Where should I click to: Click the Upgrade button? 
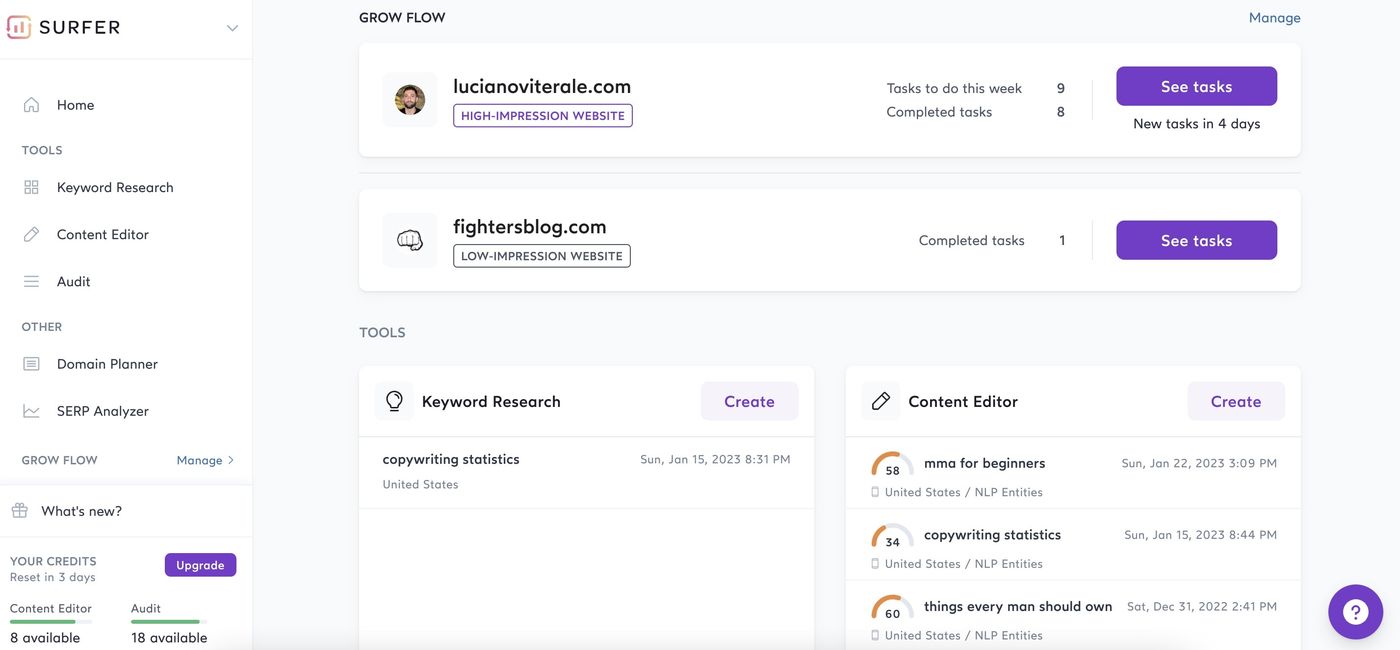(200, 565)
